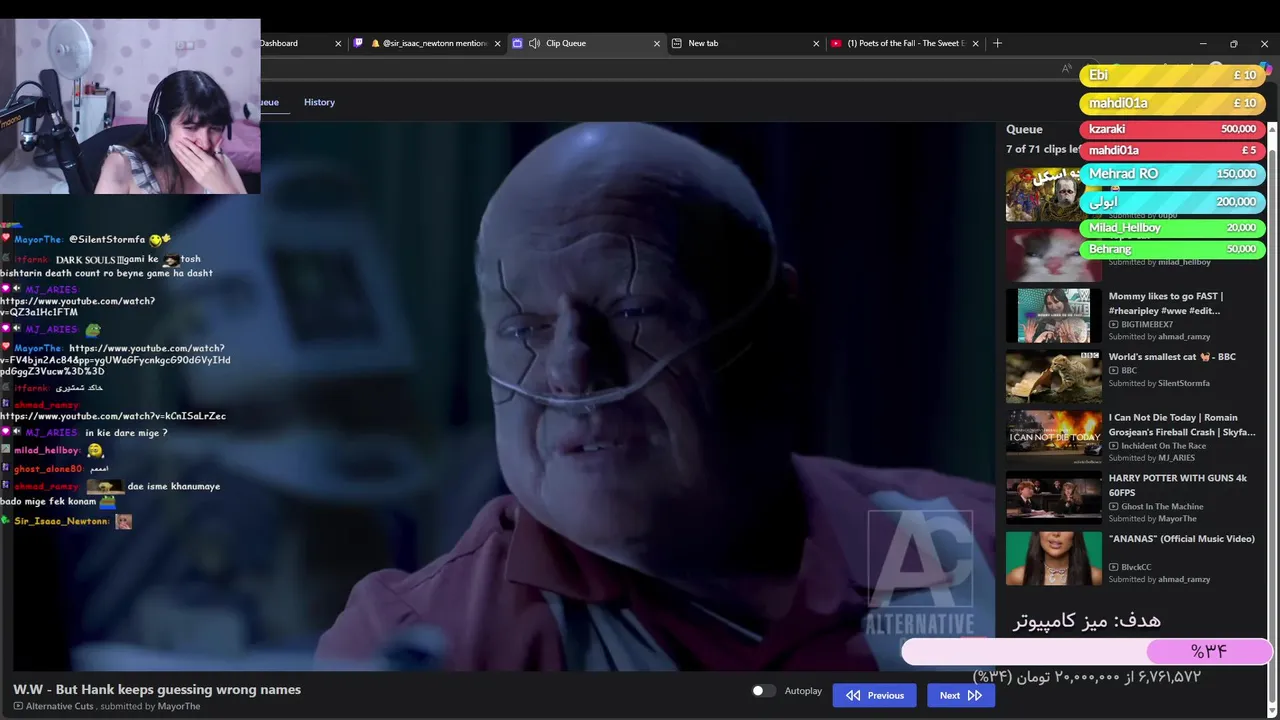1280x720 pixels.
Task: Click 'Submitted by SilentStormfa' text
Action: pyautogui.click(x=1159, y=383)
